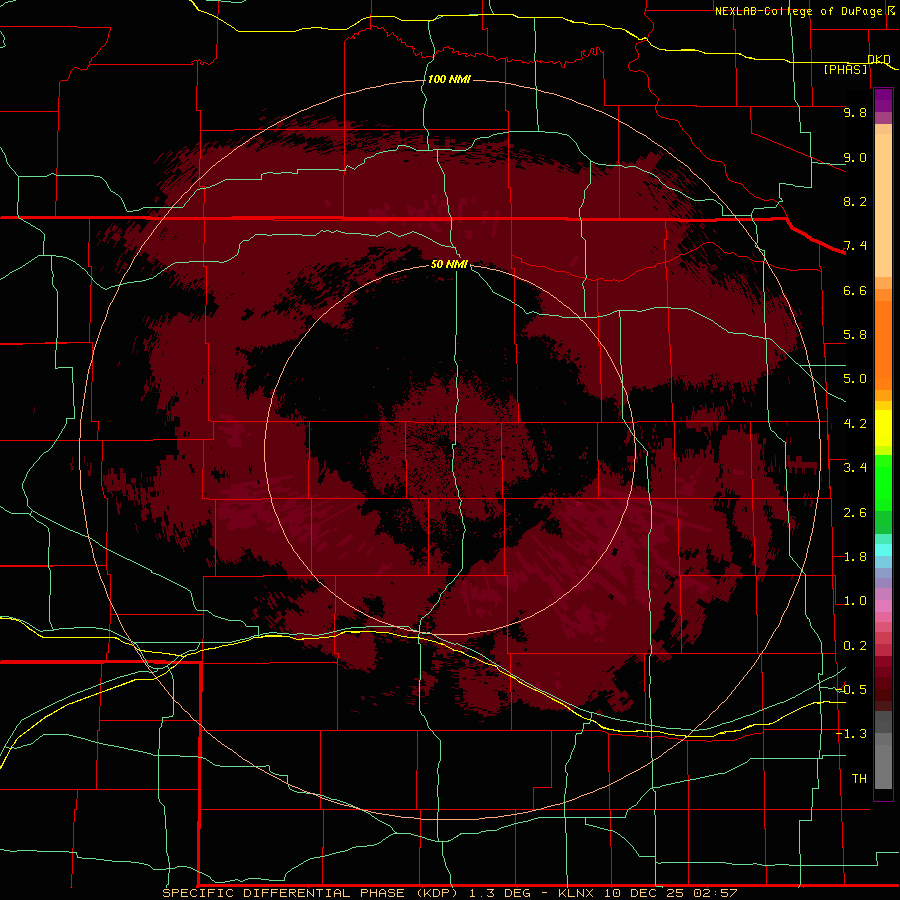Click the 50 NMI range ring label
The width and height of the screenshot is (900, 900).
pos(449,264)
